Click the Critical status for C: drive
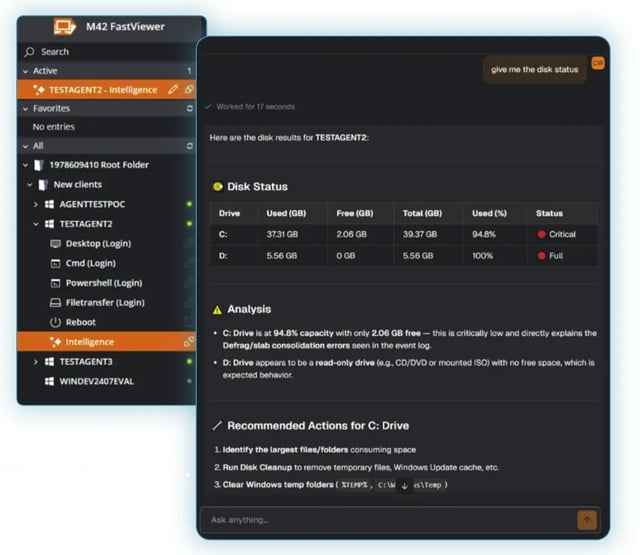 [x=557, y=234]
